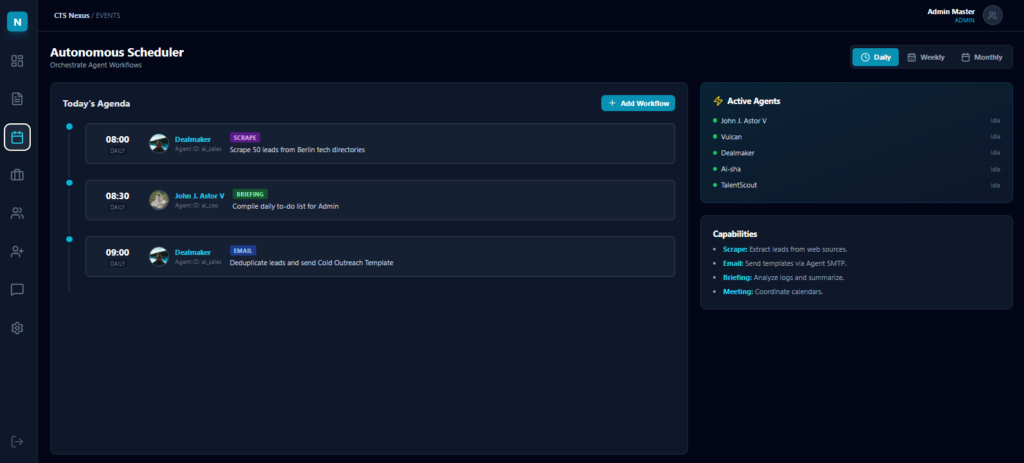Switch to the Daily view tab
Image resolution: width=1024 pixels, height=463 pixels.
point(876,57)
